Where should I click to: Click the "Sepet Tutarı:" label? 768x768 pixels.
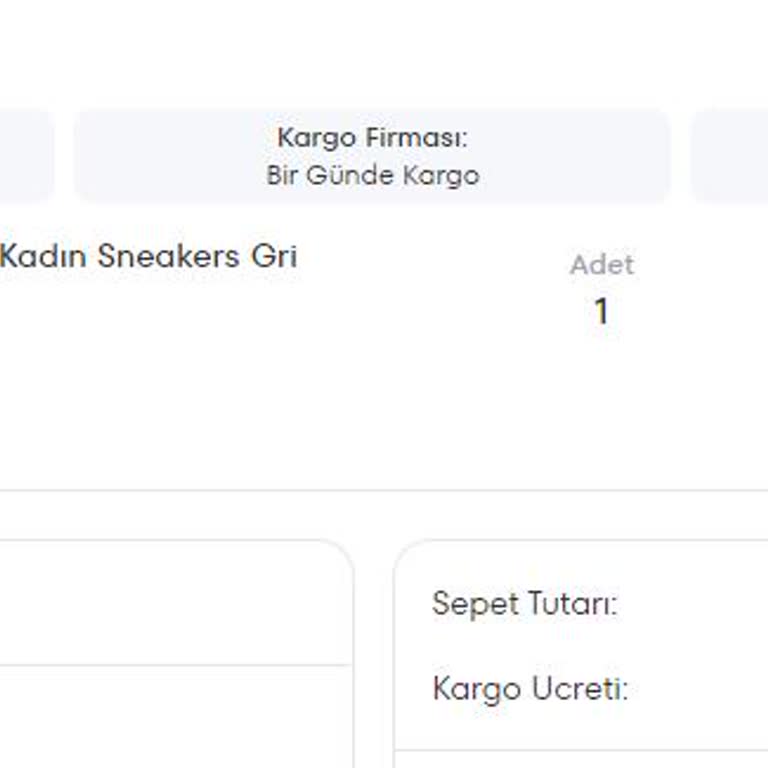(x=524, y=604)
